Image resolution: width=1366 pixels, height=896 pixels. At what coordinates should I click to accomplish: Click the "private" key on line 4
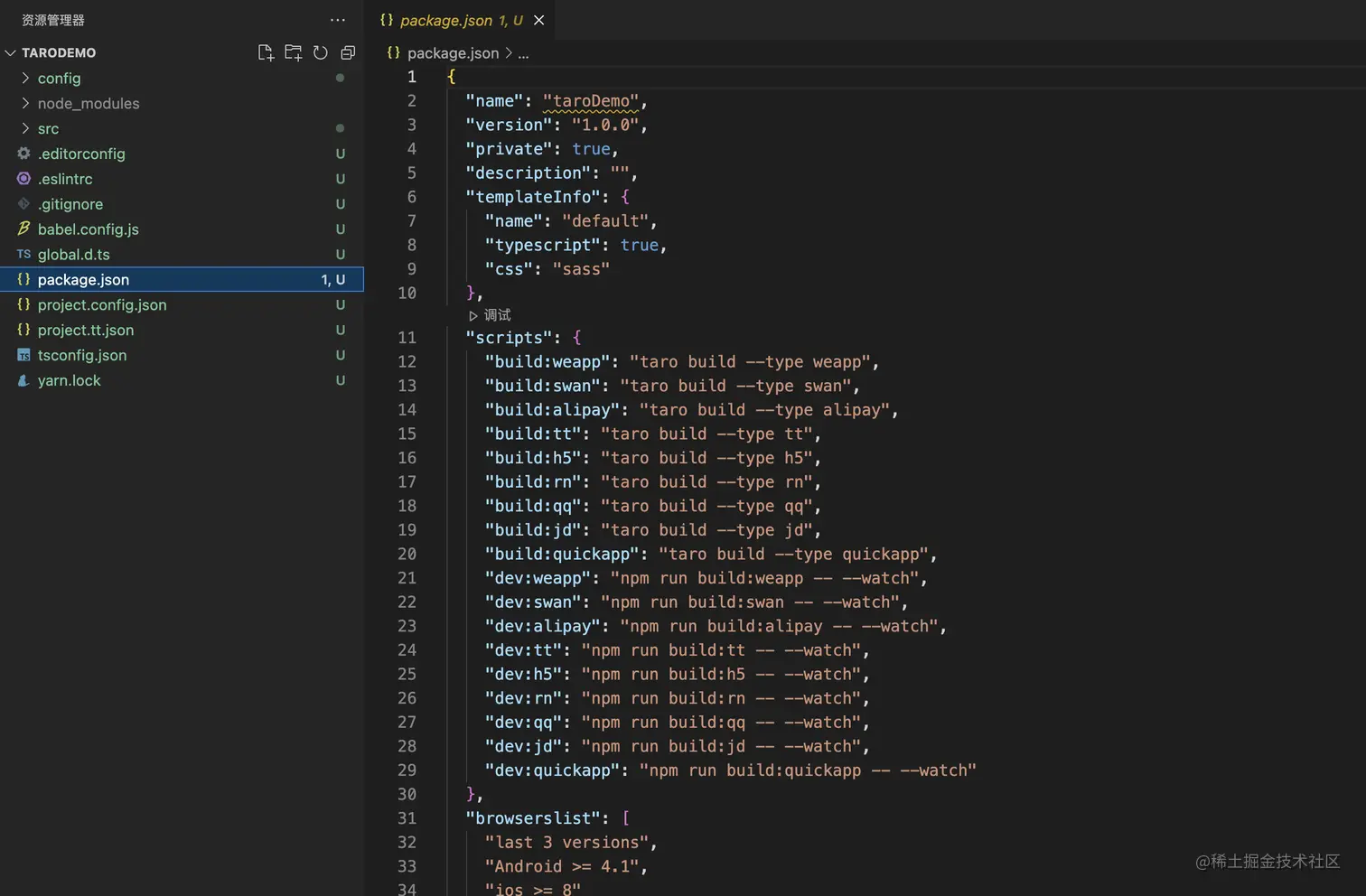pos(509,149)
